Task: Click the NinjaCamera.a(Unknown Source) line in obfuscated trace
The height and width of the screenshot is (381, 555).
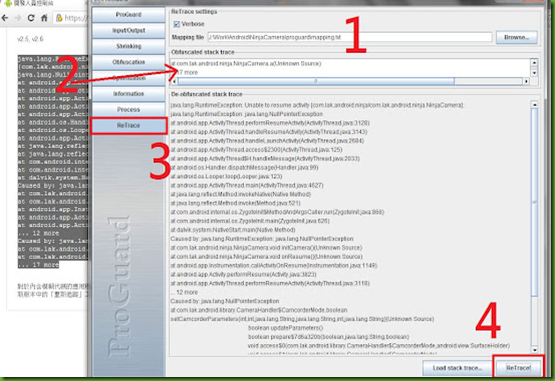Action: 246,64
